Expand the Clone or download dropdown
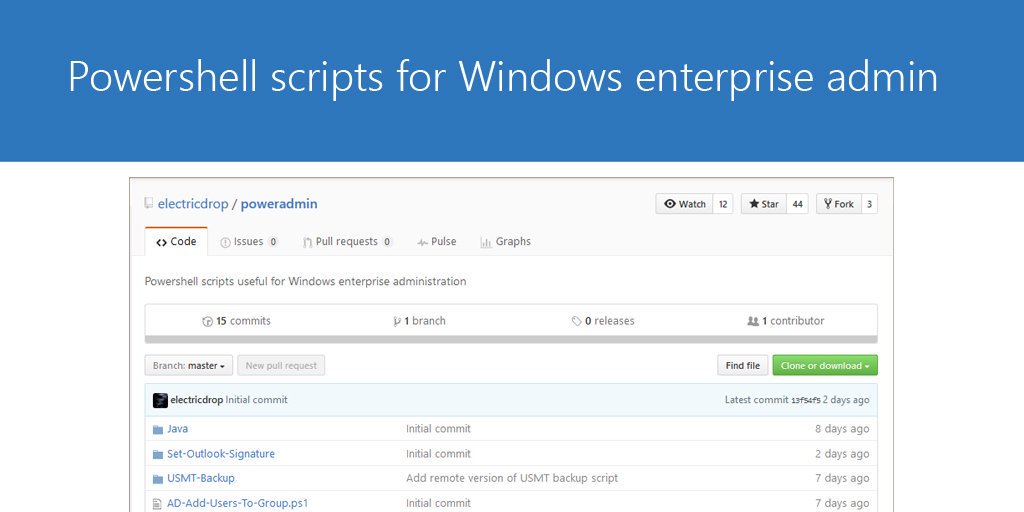Screen dimensions: 1024x512 pos(825,366)
